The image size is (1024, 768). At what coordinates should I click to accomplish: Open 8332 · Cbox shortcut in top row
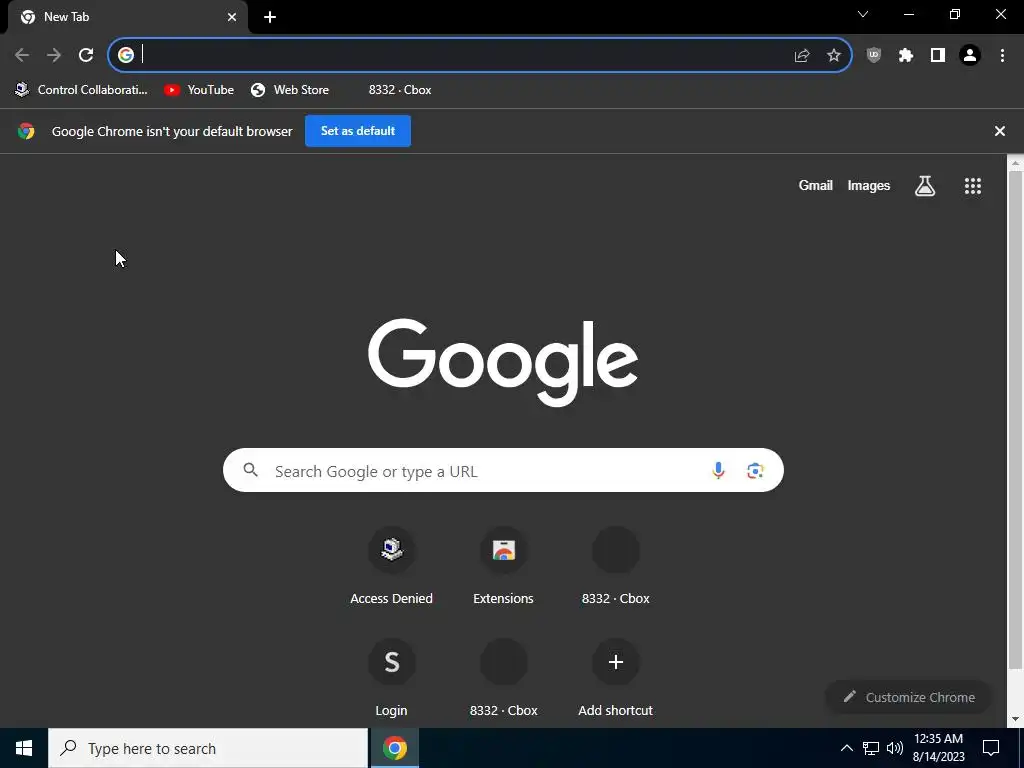point(615,567)
